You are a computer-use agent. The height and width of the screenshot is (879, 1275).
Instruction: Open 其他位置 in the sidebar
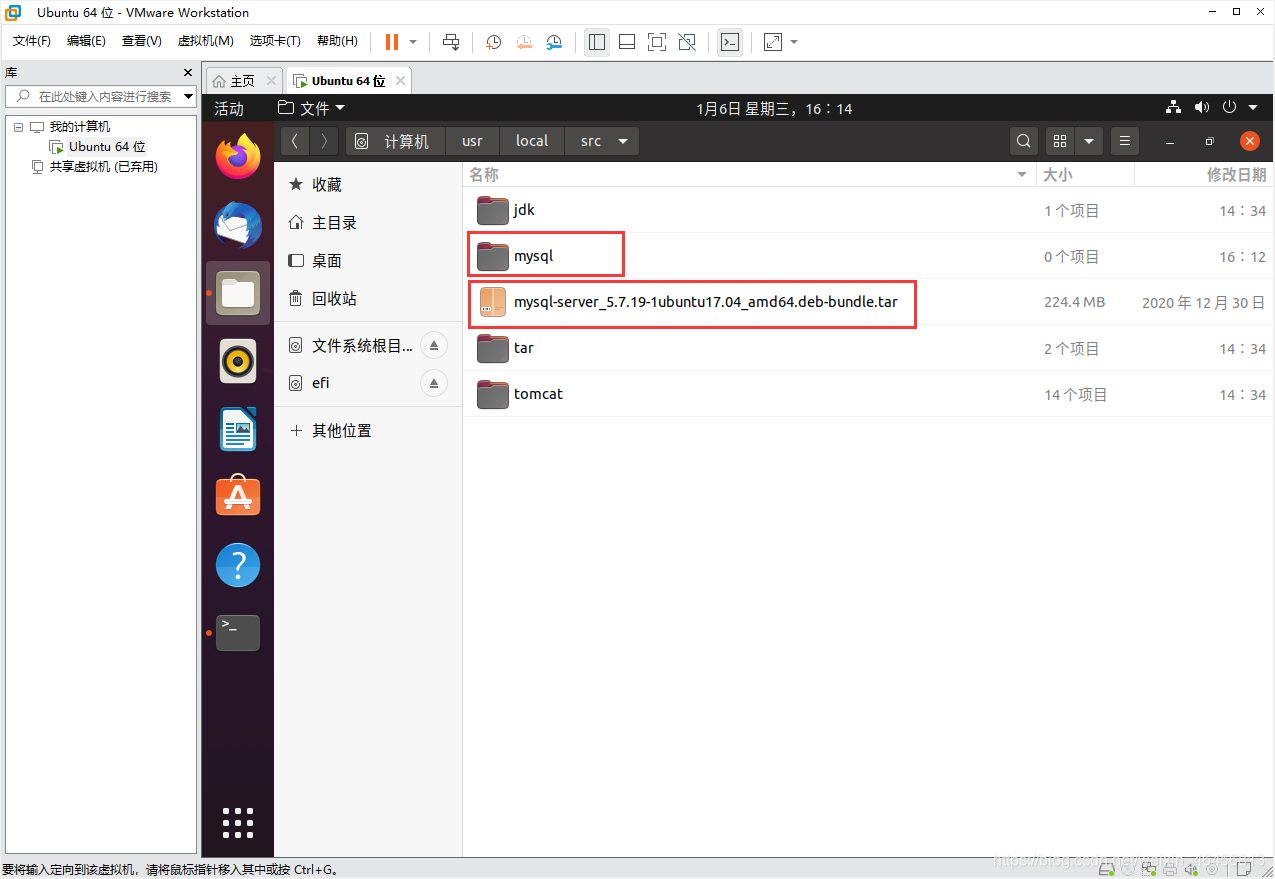(x=368, y=431)
